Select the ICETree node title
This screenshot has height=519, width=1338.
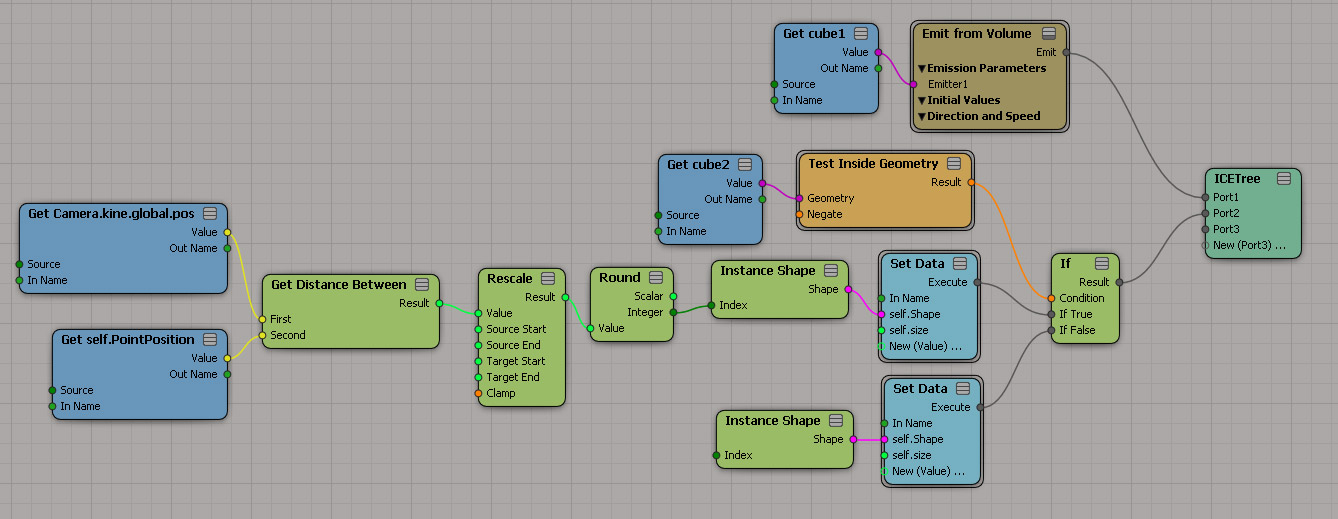1237,179
